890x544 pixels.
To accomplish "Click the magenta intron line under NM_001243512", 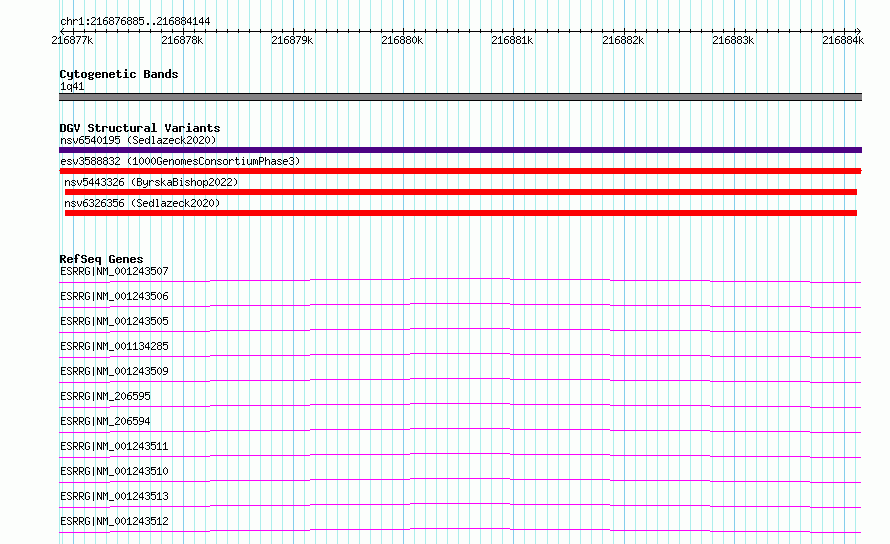I will (460, 529).
